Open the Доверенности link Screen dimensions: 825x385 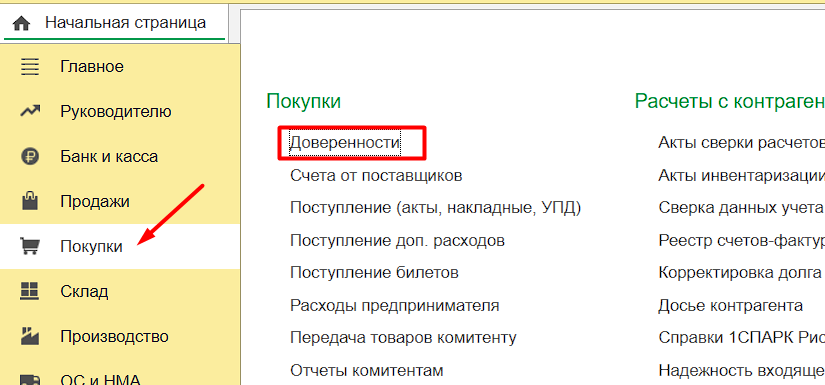pos(345,143)
